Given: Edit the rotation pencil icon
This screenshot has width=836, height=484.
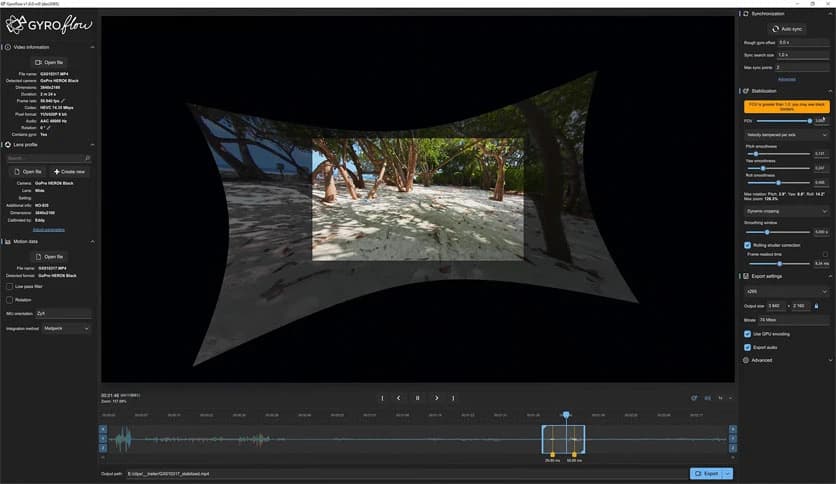Looking at the screenshot, I should point(49,127).
